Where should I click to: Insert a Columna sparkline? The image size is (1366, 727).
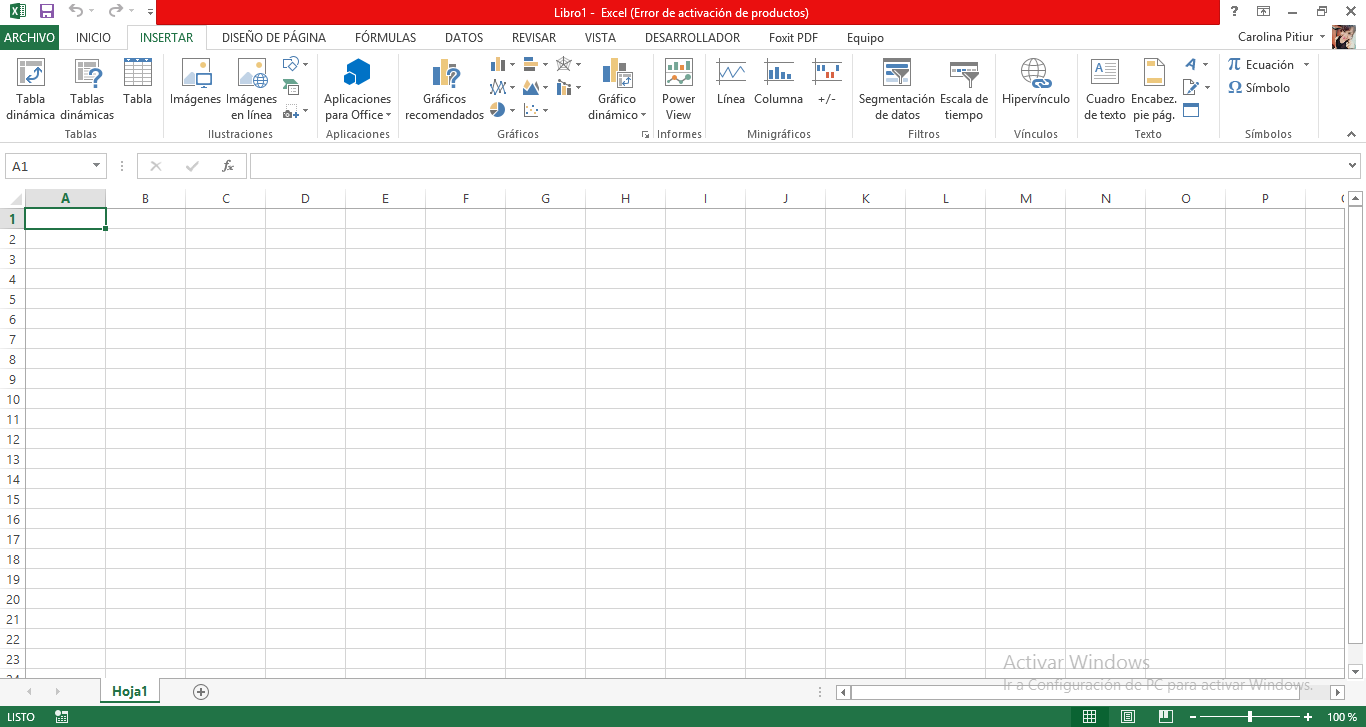coord(778,82)
